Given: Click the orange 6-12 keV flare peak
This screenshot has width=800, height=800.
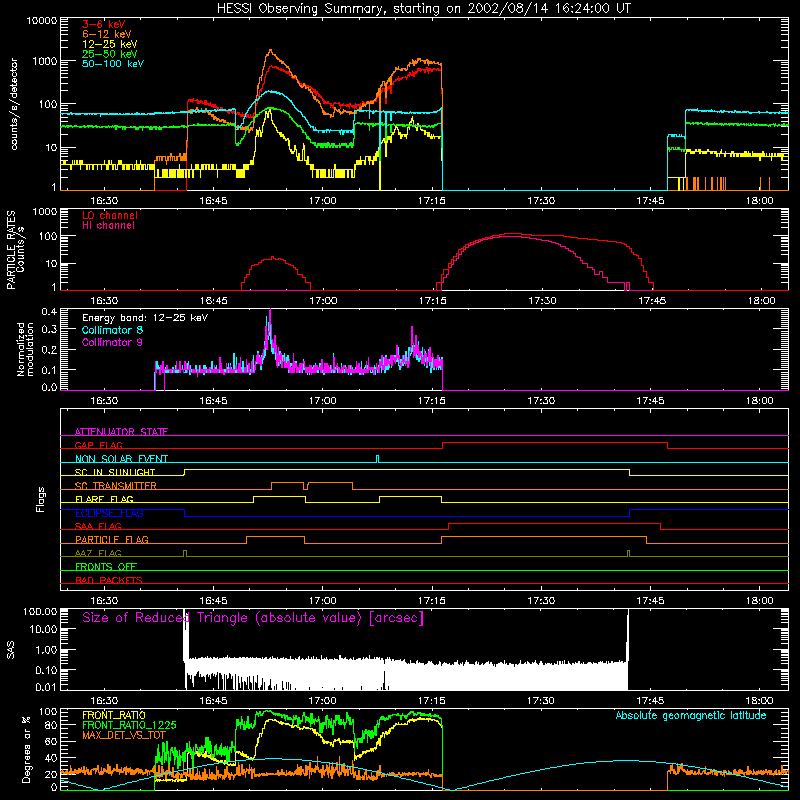Looking at the screenshot, I should pyautogui.click(x=270, y=50).
